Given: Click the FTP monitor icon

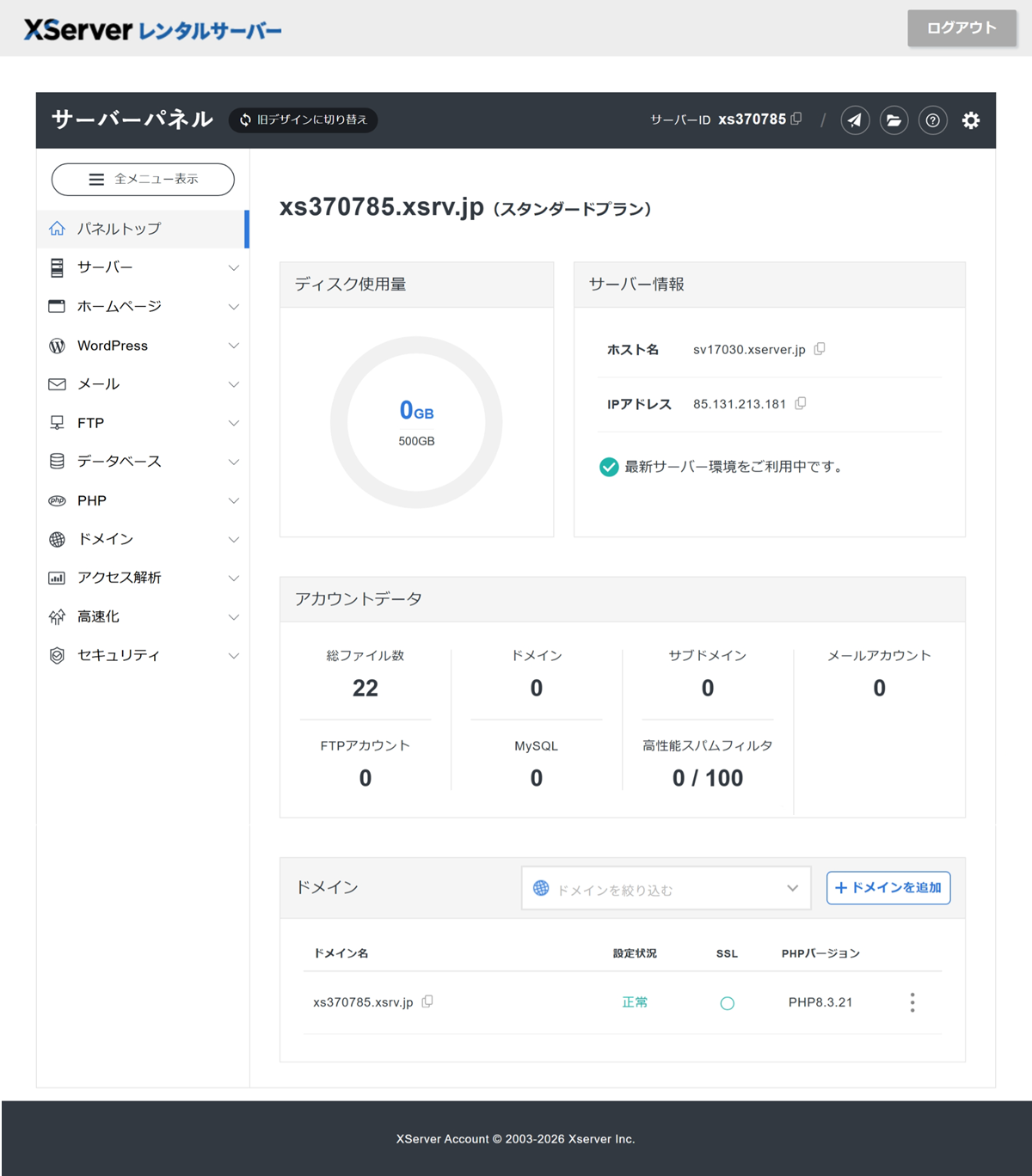Looking at the screenshot, I should click(57, 423).
